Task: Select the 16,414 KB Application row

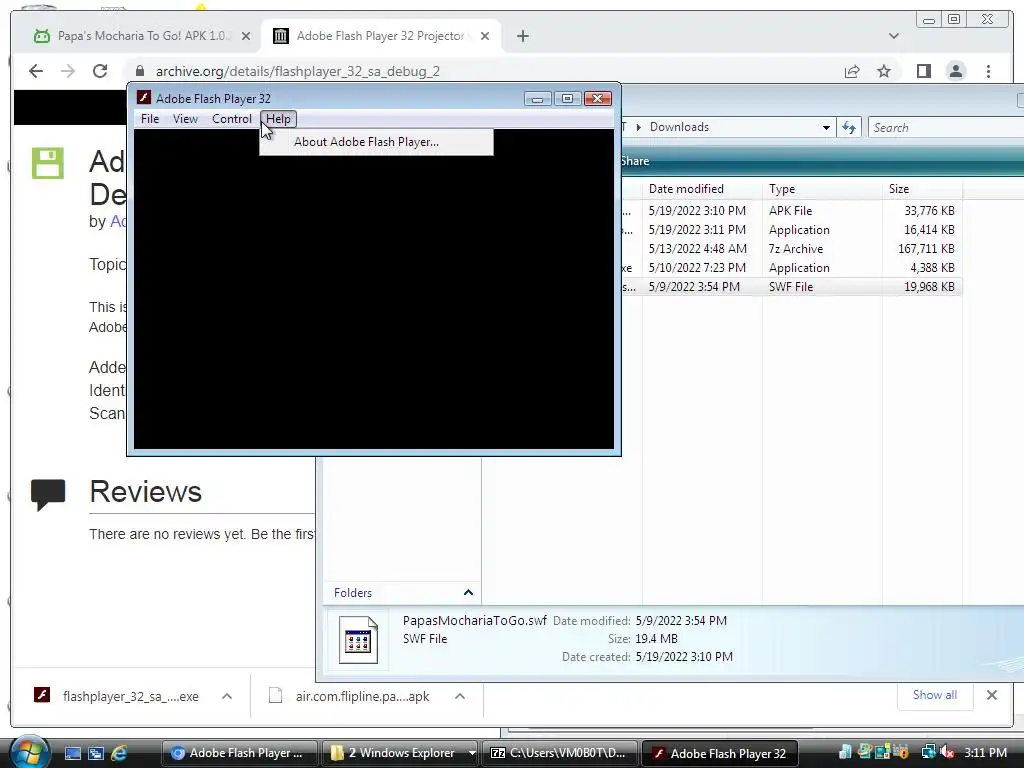Action: click(x=791, y=230)
